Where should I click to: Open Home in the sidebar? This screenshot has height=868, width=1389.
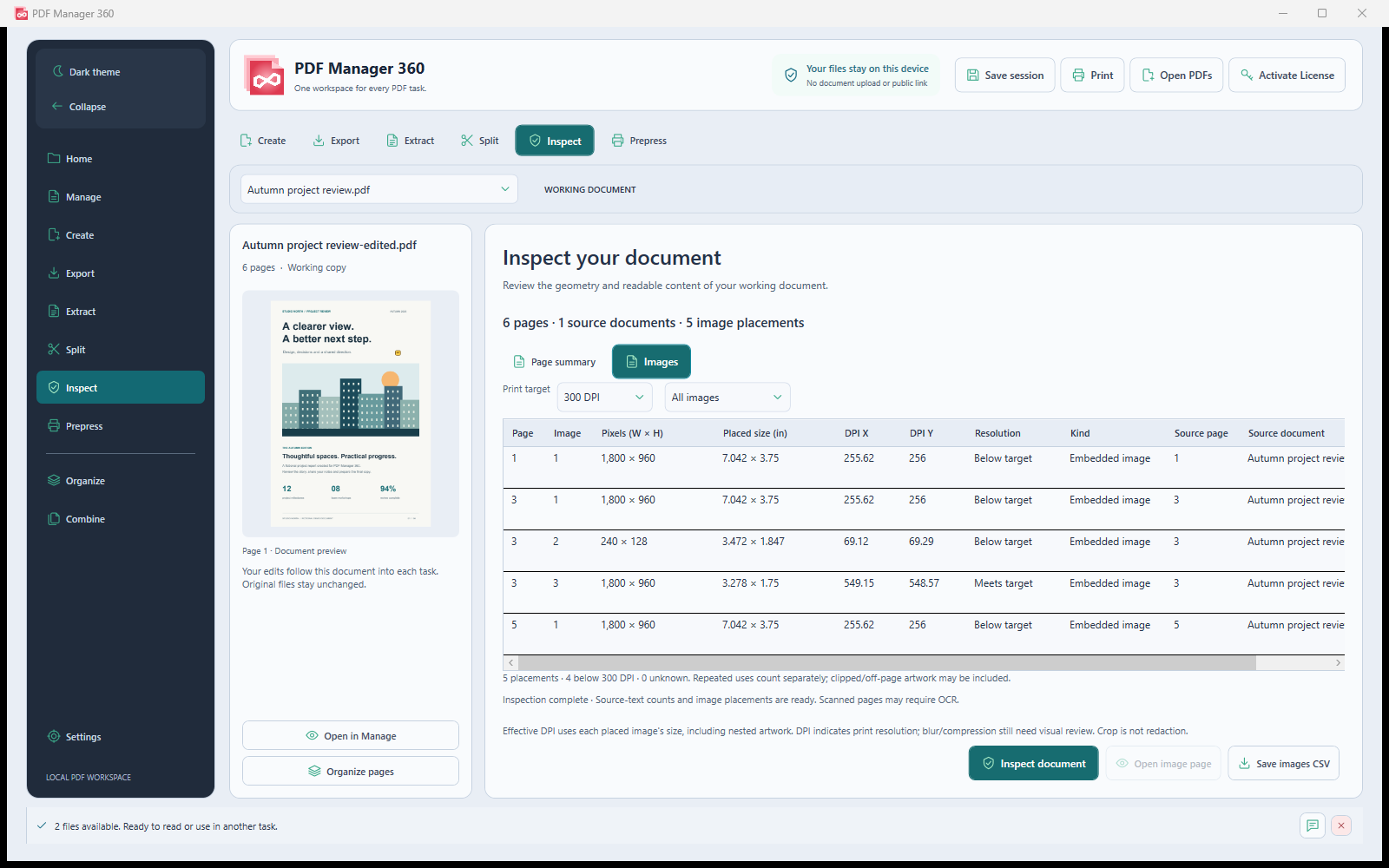coord(121,159)
